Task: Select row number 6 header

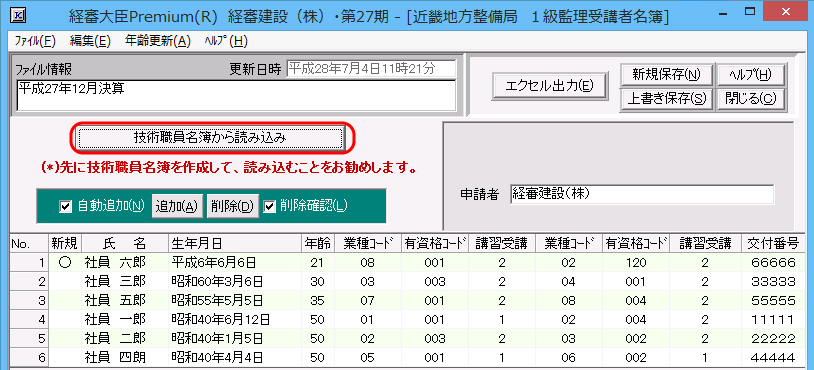Action: (x=29, y=357)
